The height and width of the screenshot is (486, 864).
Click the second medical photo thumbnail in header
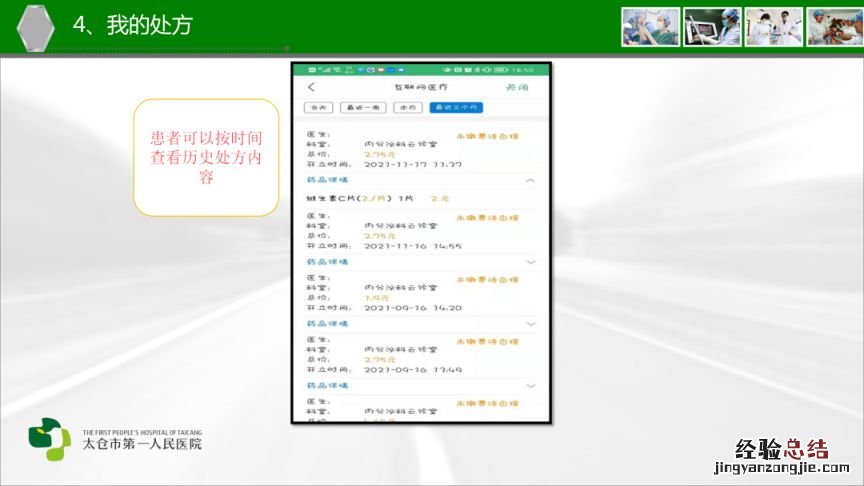click(x=712, y=27)
